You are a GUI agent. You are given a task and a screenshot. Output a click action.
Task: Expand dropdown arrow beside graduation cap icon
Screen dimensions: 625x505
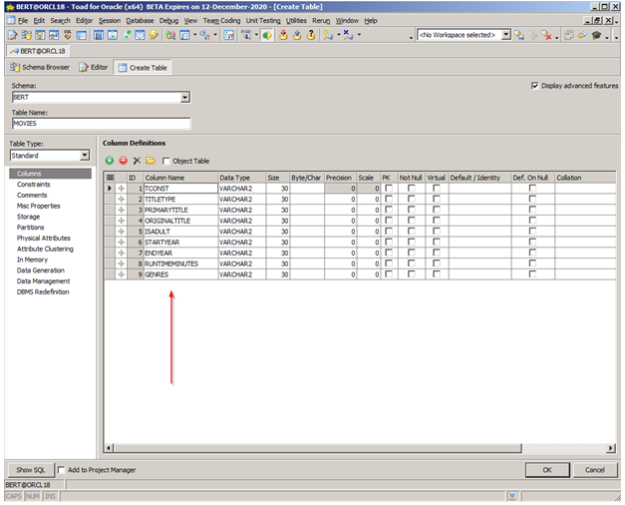[607, 37]
